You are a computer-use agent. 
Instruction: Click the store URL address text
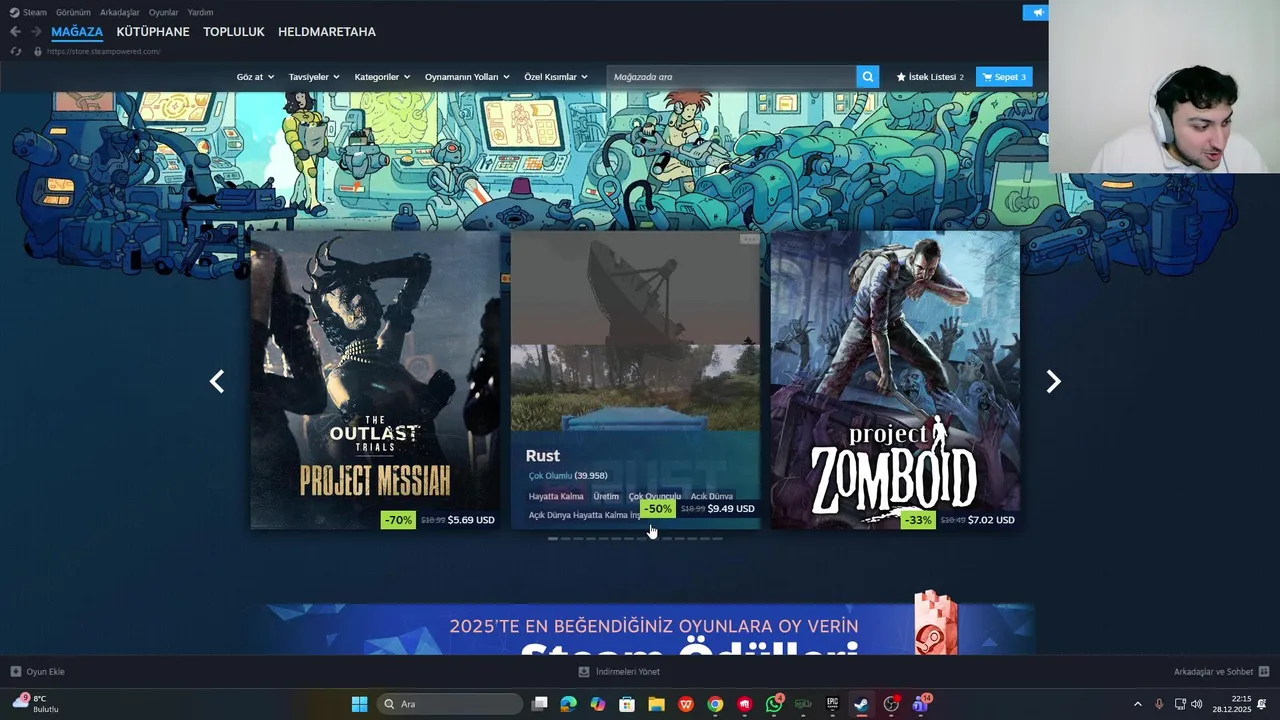104,51
